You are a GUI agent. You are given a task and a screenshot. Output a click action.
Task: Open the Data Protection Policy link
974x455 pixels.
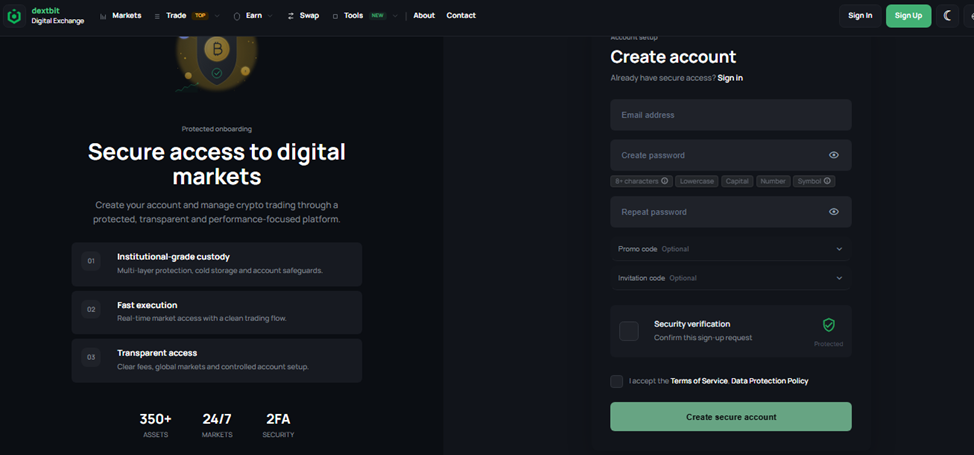(x=770, y=381)
